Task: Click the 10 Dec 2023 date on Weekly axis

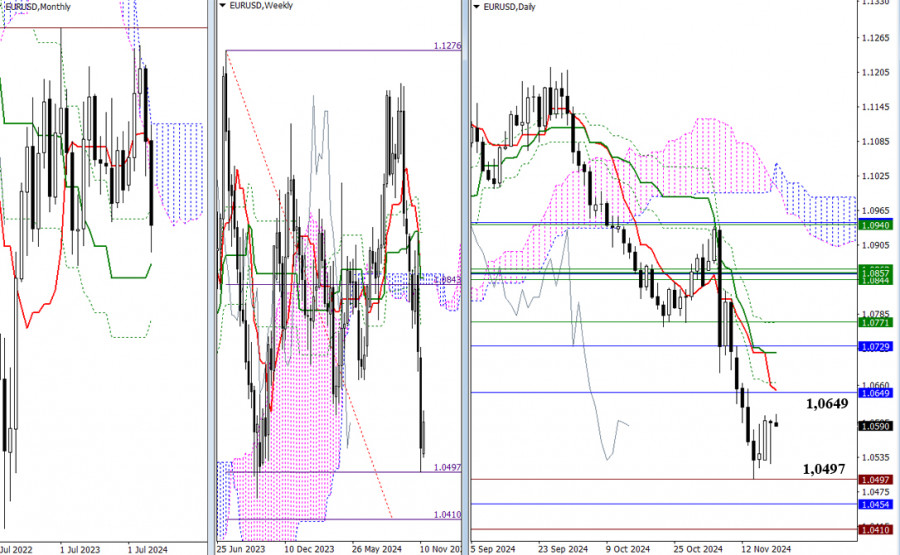Action: click(309, 549)
